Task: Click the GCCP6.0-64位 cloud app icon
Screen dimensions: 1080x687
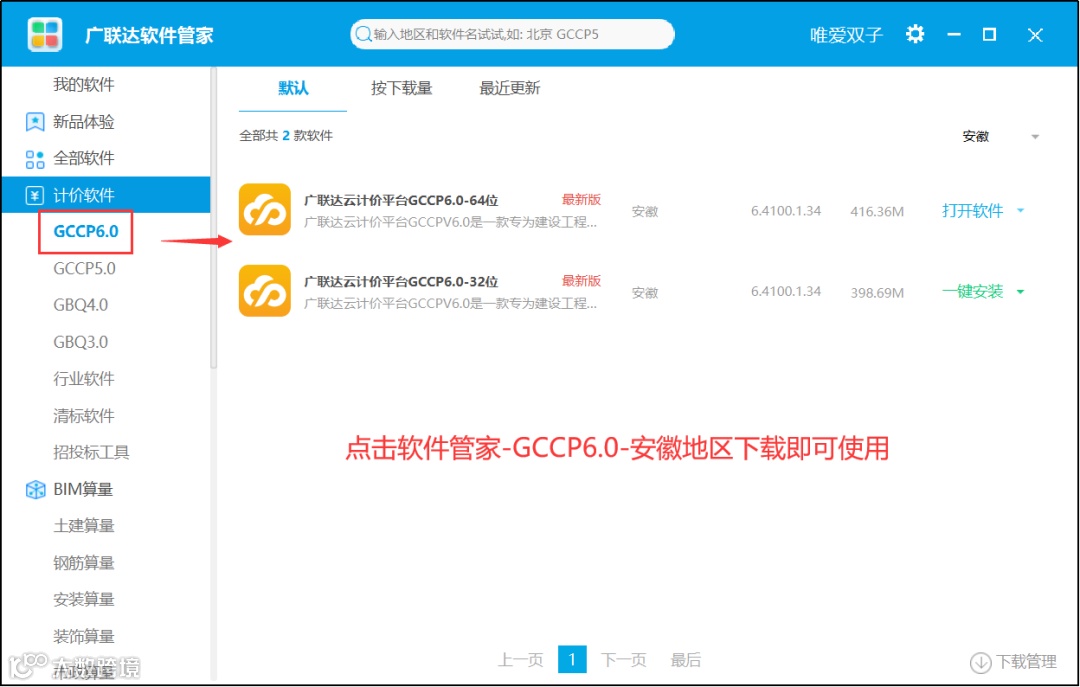Action: [x=265, y=209]
